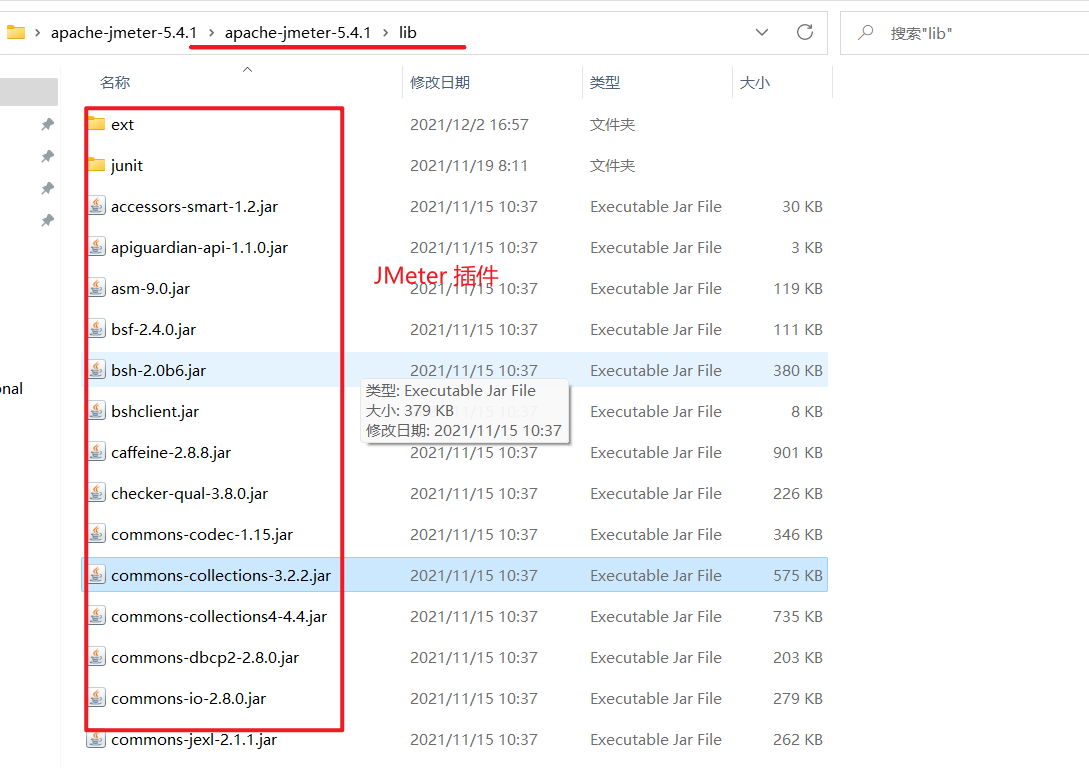This screenshot has width=1089, height=768.
Task: Click the first quick access pin icon
Action: click(x=47, y=124)
